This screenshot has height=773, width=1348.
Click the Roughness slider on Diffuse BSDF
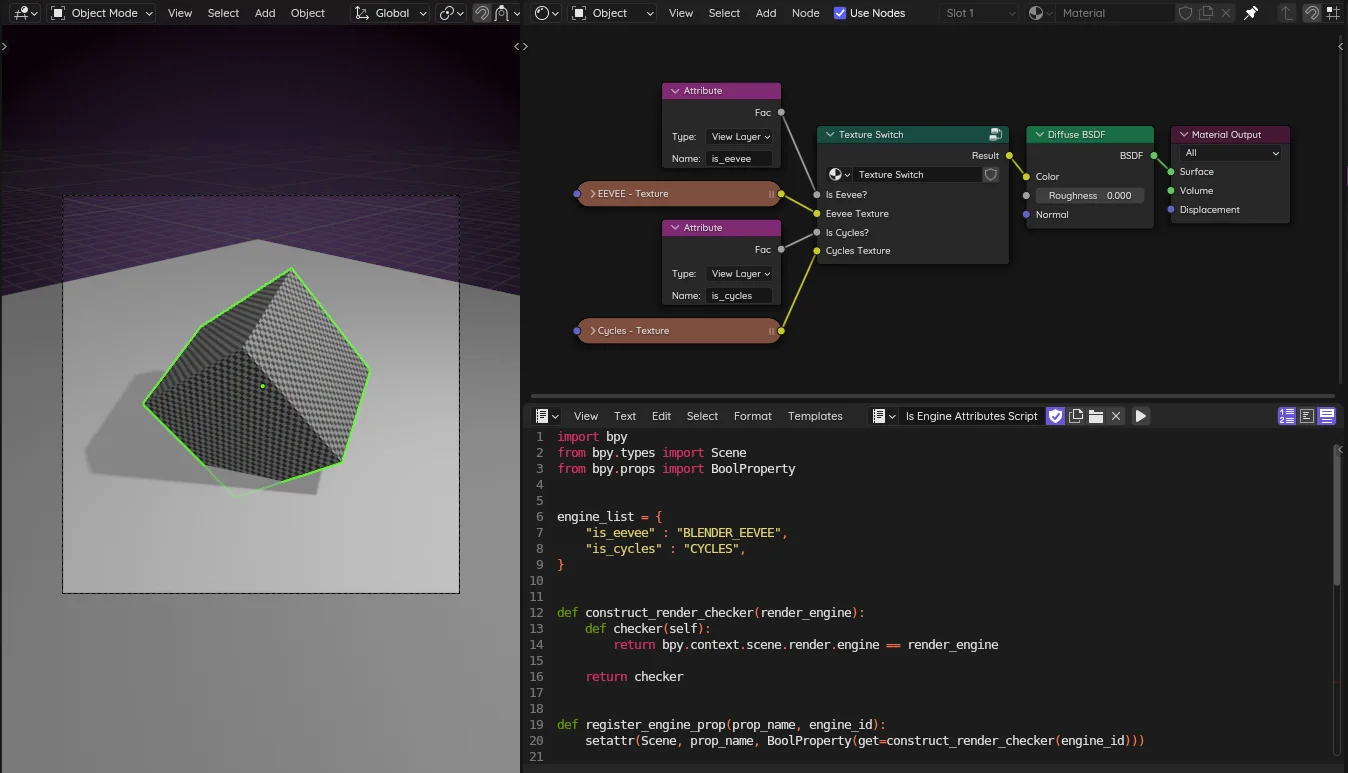point(1089,196)
